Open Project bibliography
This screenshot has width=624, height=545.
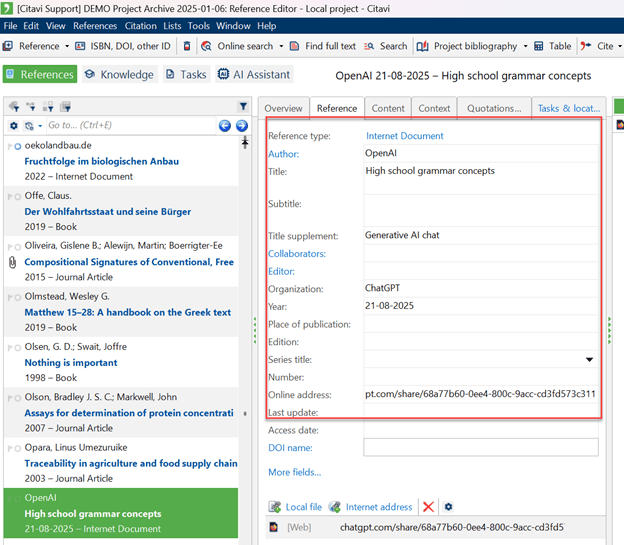click(467, 46)
